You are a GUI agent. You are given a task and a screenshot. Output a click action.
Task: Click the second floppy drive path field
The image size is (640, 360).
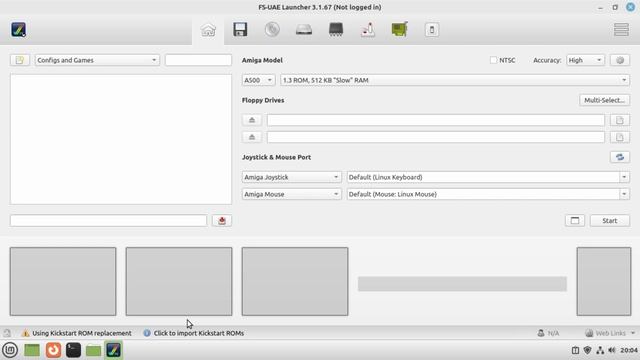[x=436, y=137]
